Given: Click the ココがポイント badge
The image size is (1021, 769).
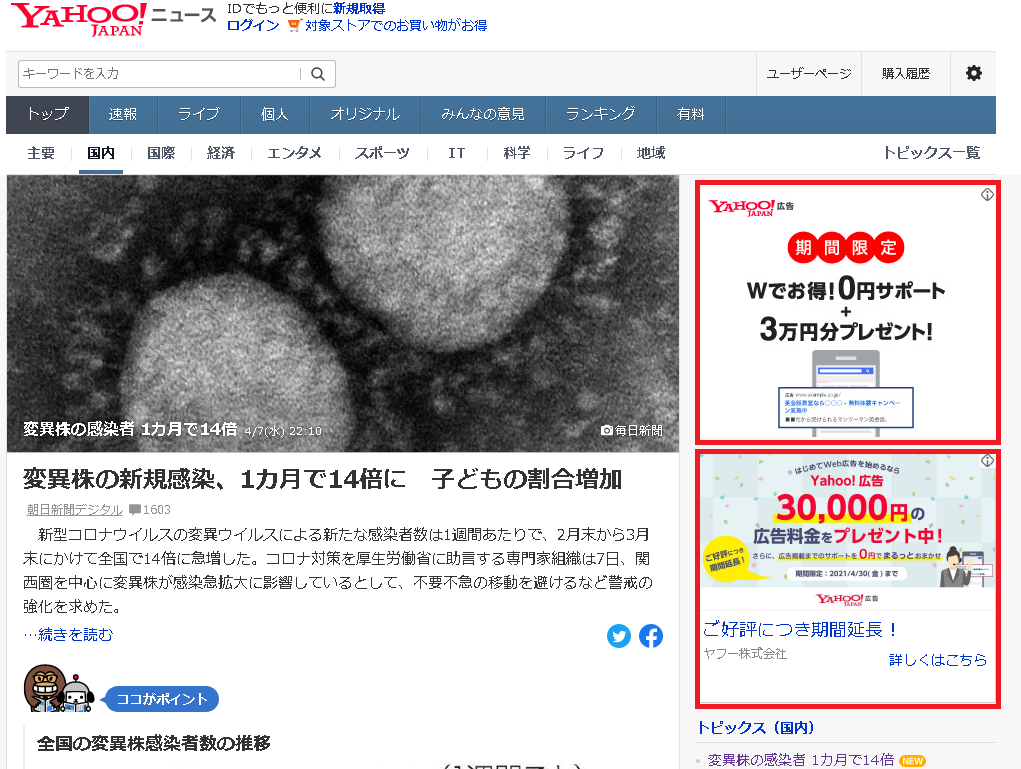Looking at the screenshot, I should coord(161,699).
